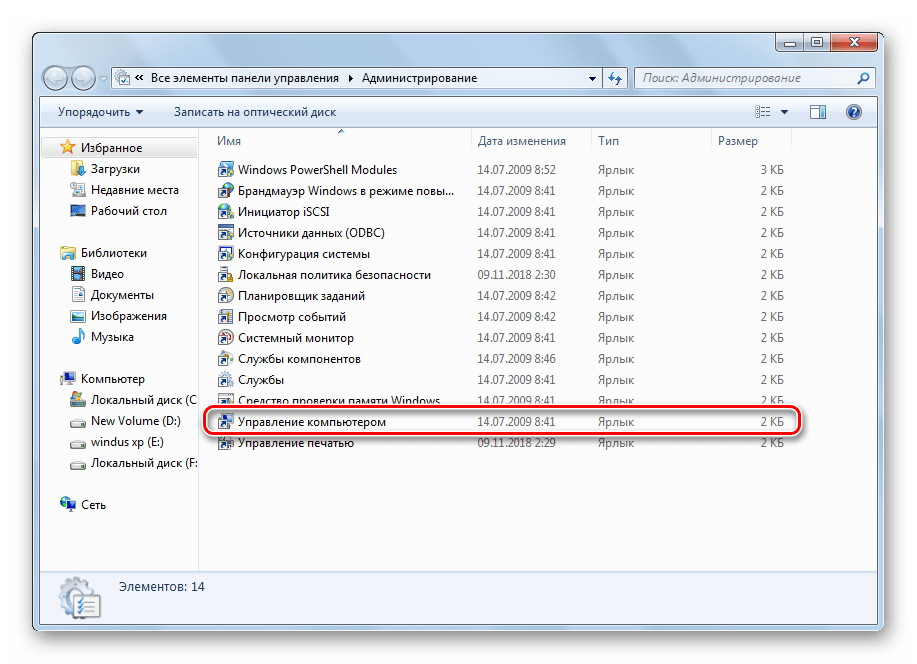The width and height of the screenshot is (917, 664).
Task: Click the Windows PowerShell Modules shortcut icon
Action: pos(225,170)
